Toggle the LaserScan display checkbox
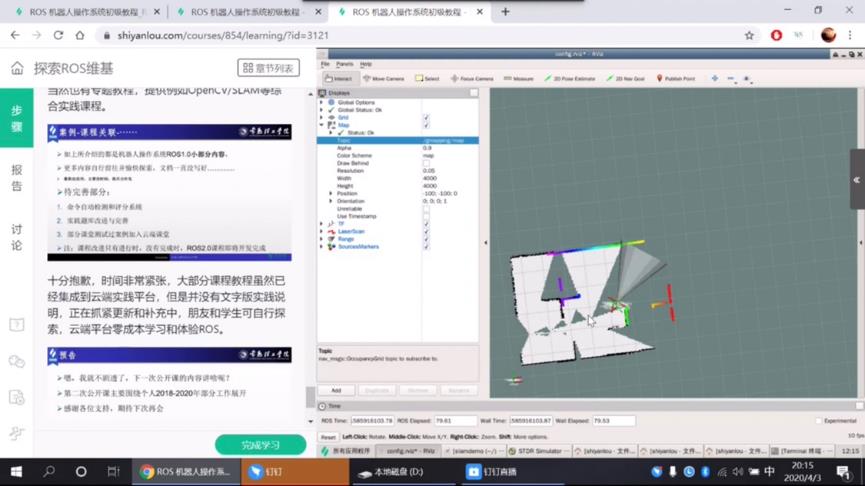865x486 pixels. [426, 231]
